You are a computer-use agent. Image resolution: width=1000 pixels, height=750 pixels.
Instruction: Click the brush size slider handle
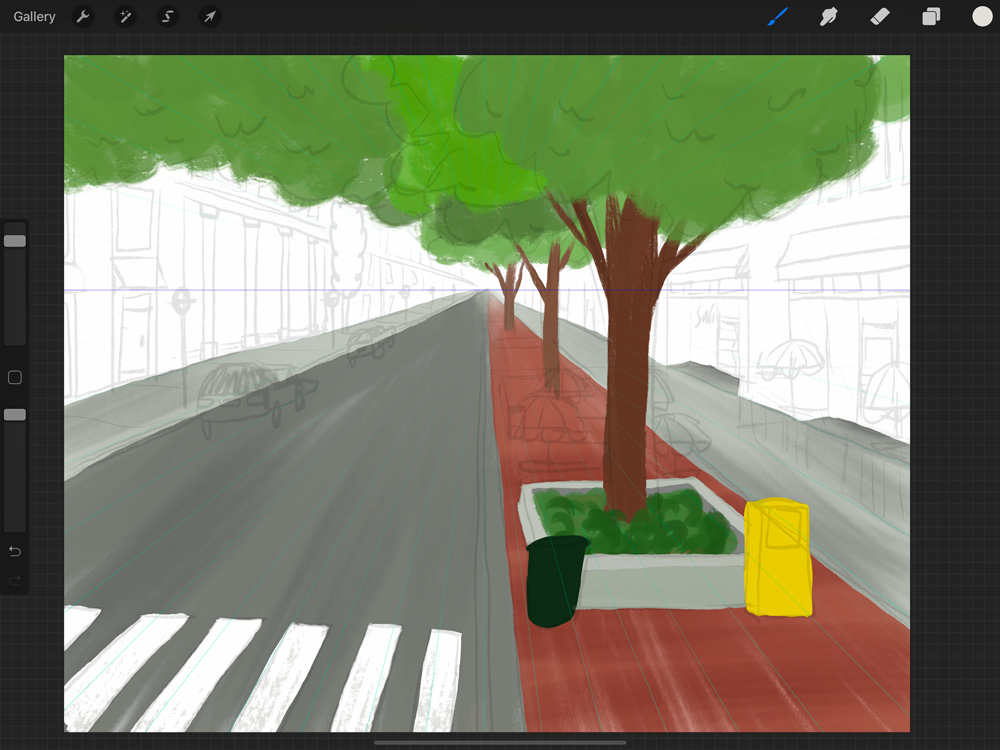coord(15,241)
